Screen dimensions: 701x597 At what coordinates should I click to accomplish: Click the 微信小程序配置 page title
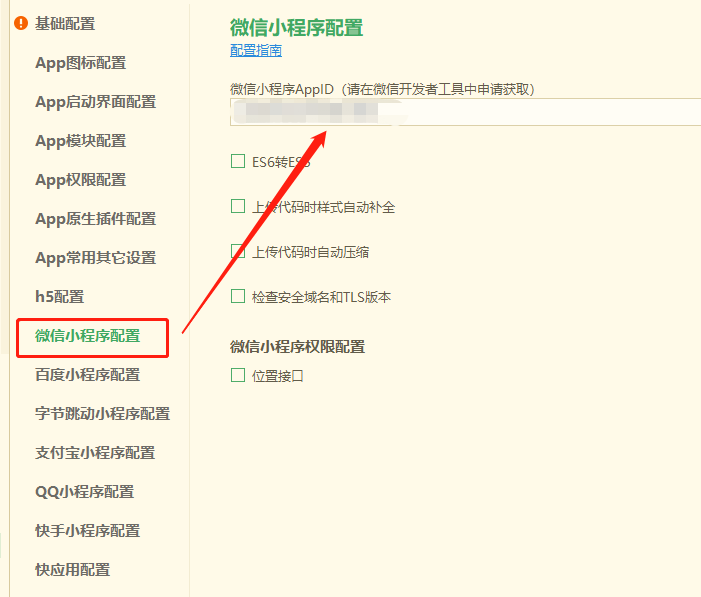pos(296,27)
